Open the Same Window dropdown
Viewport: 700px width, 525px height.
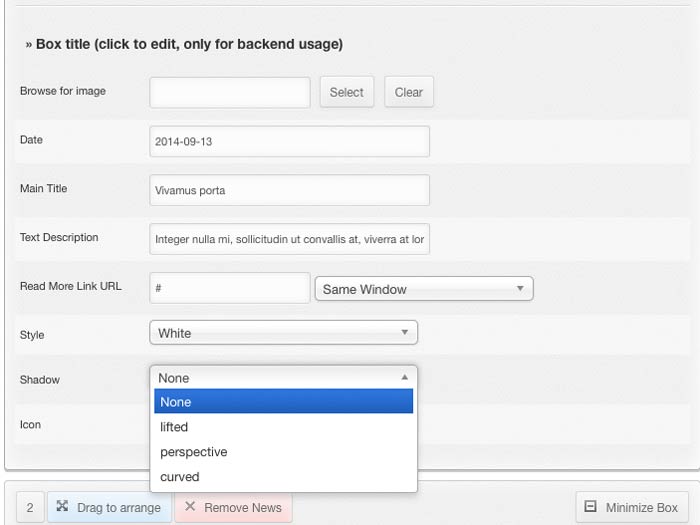click(x=423, y=289)
